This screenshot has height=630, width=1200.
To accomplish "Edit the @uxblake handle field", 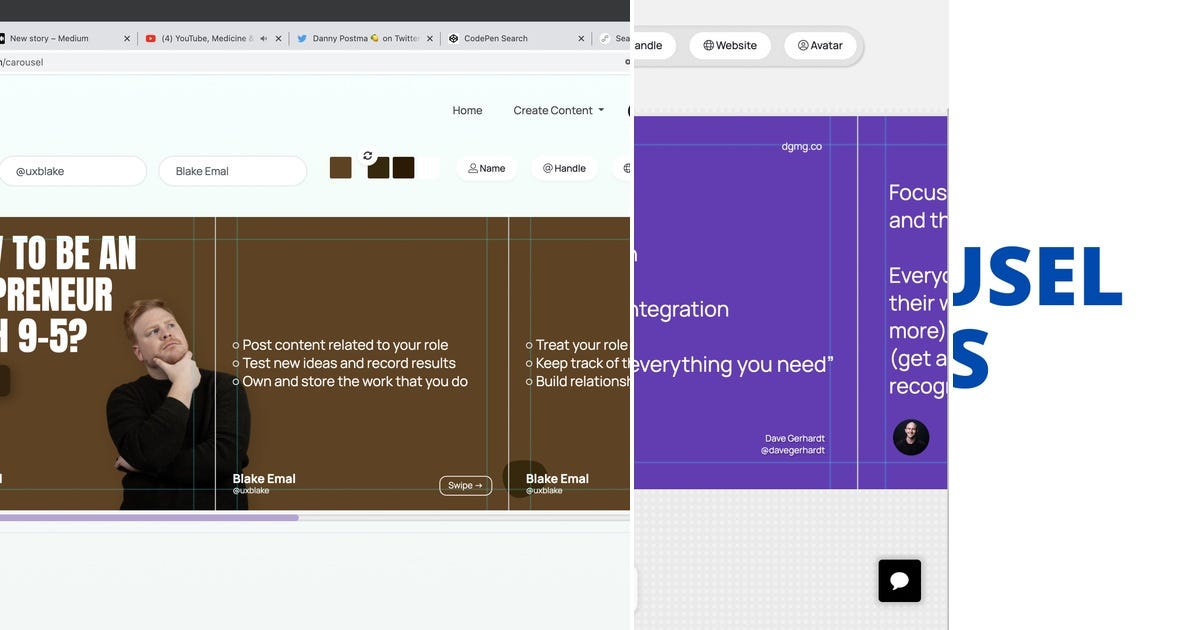I will (72, 171).
